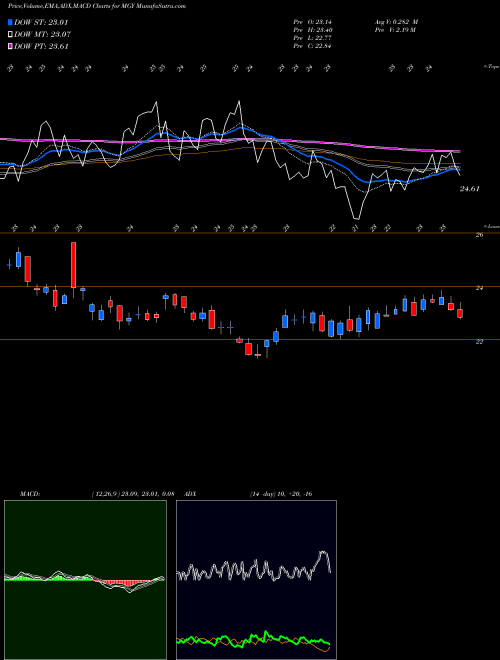Click the chart title mentioning MGY MunafaSutra.com
This screenshot has width=500, height=660.
tap(97, 6)
